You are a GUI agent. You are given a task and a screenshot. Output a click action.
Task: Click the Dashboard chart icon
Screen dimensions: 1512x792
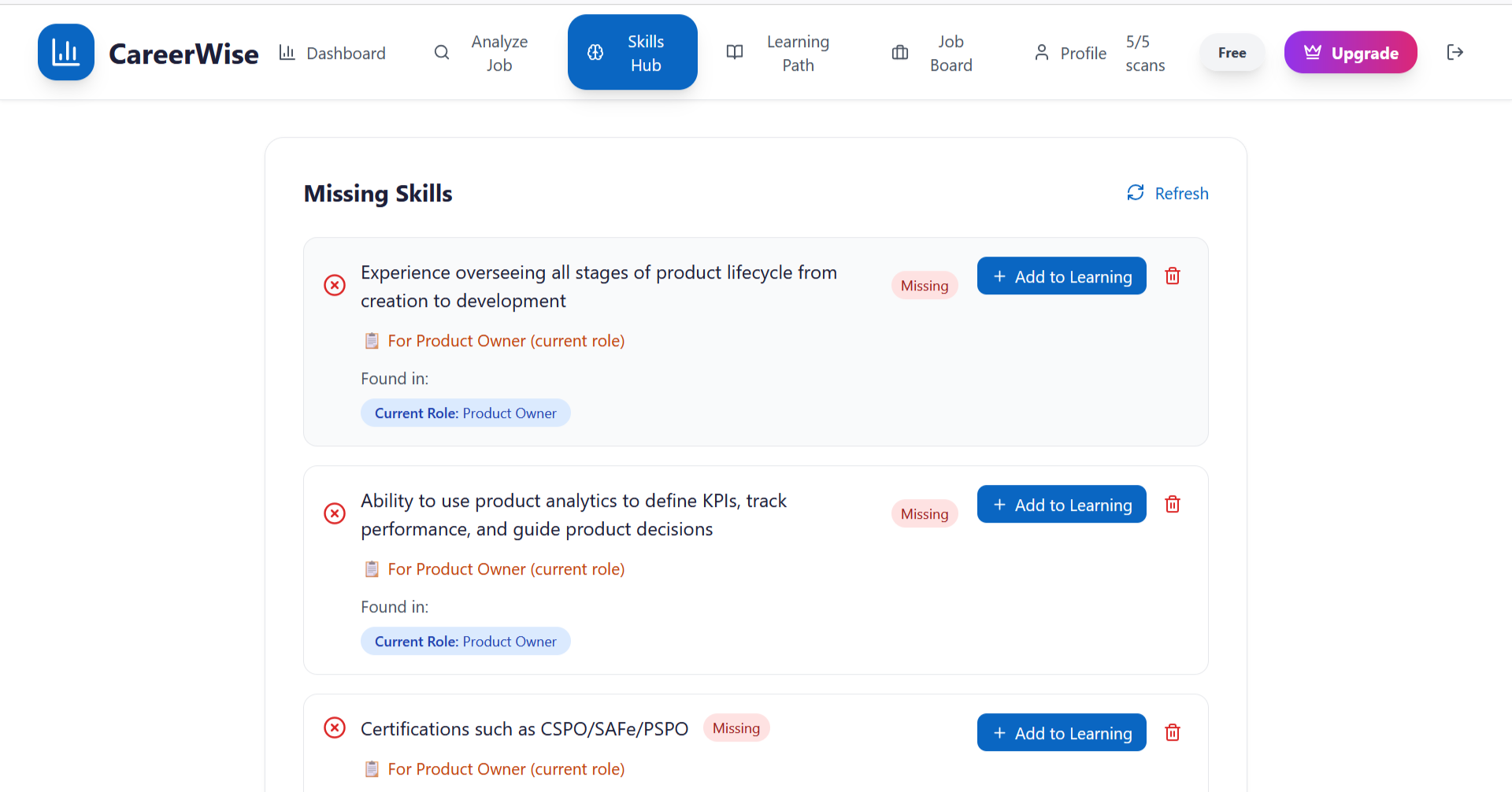(x=287, y=53)
